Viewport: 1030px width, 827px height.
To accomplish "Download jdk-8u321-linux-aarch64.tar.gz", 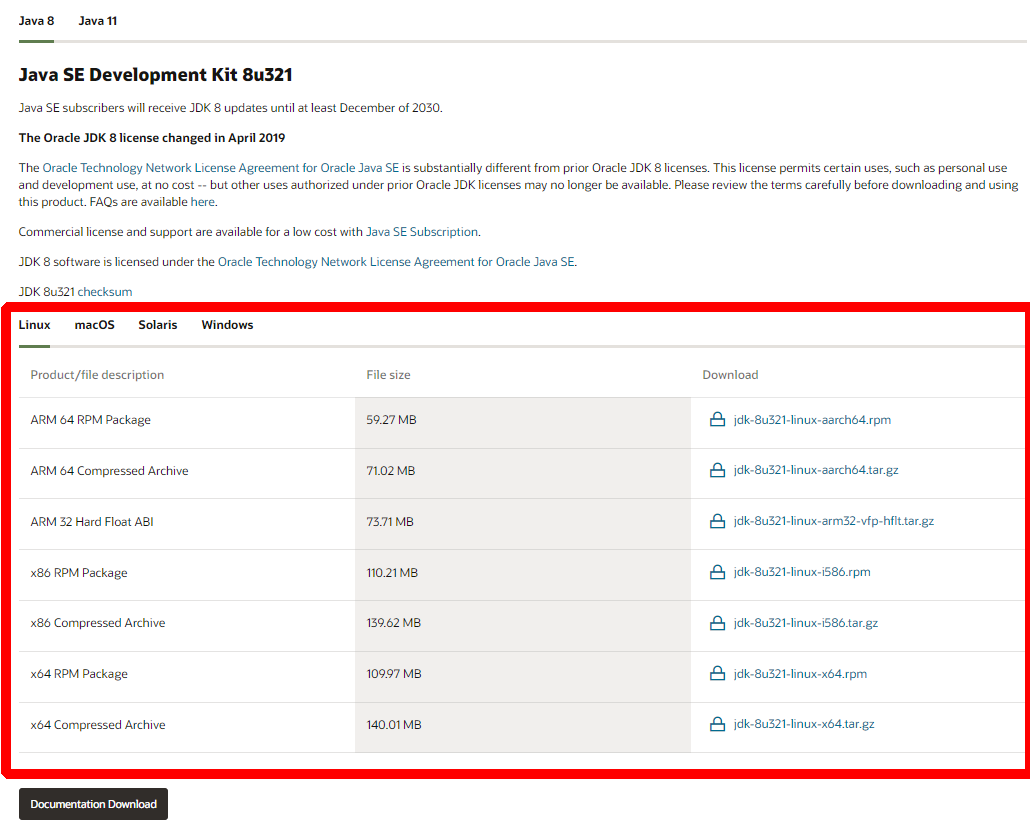I will [816, 470].
